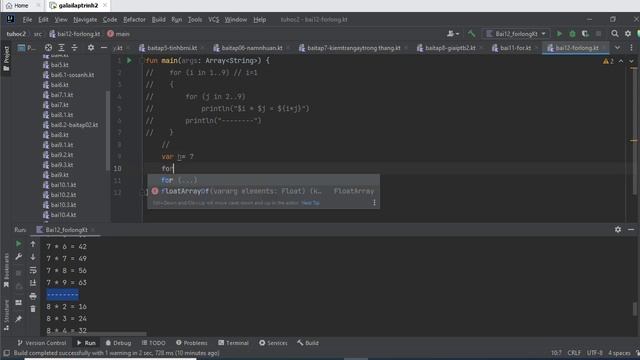This screenshot has width=640, height=360.
Task: Click the Run console horizontal scrollbar
Action: [96, 334]
